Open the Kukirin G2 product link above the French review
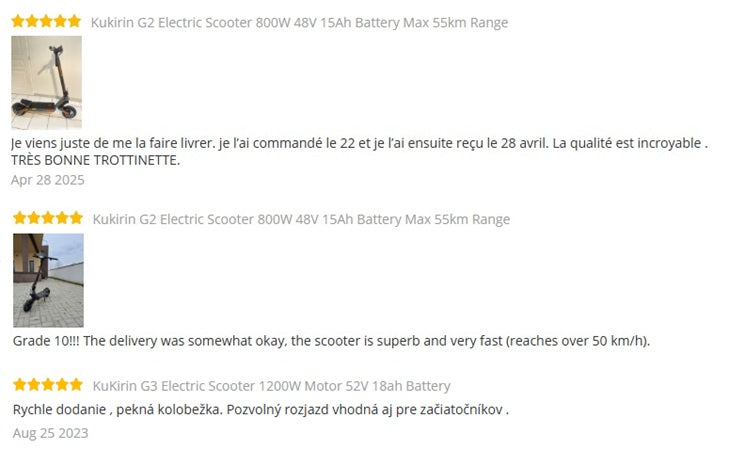 point(299,22)
